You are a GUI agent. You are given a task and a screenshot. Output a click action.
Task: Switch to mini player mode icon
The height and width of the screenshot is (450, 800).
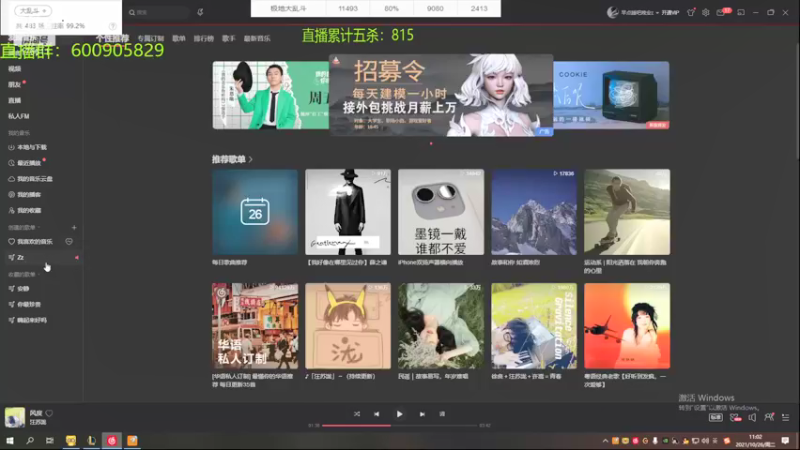pyautogui.click(x=741, y=12)
